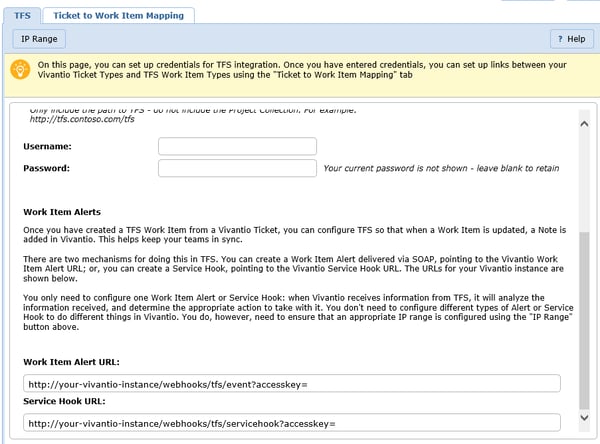Select the Service Hook URL field
600x444 pixels.
click(291, 423)
